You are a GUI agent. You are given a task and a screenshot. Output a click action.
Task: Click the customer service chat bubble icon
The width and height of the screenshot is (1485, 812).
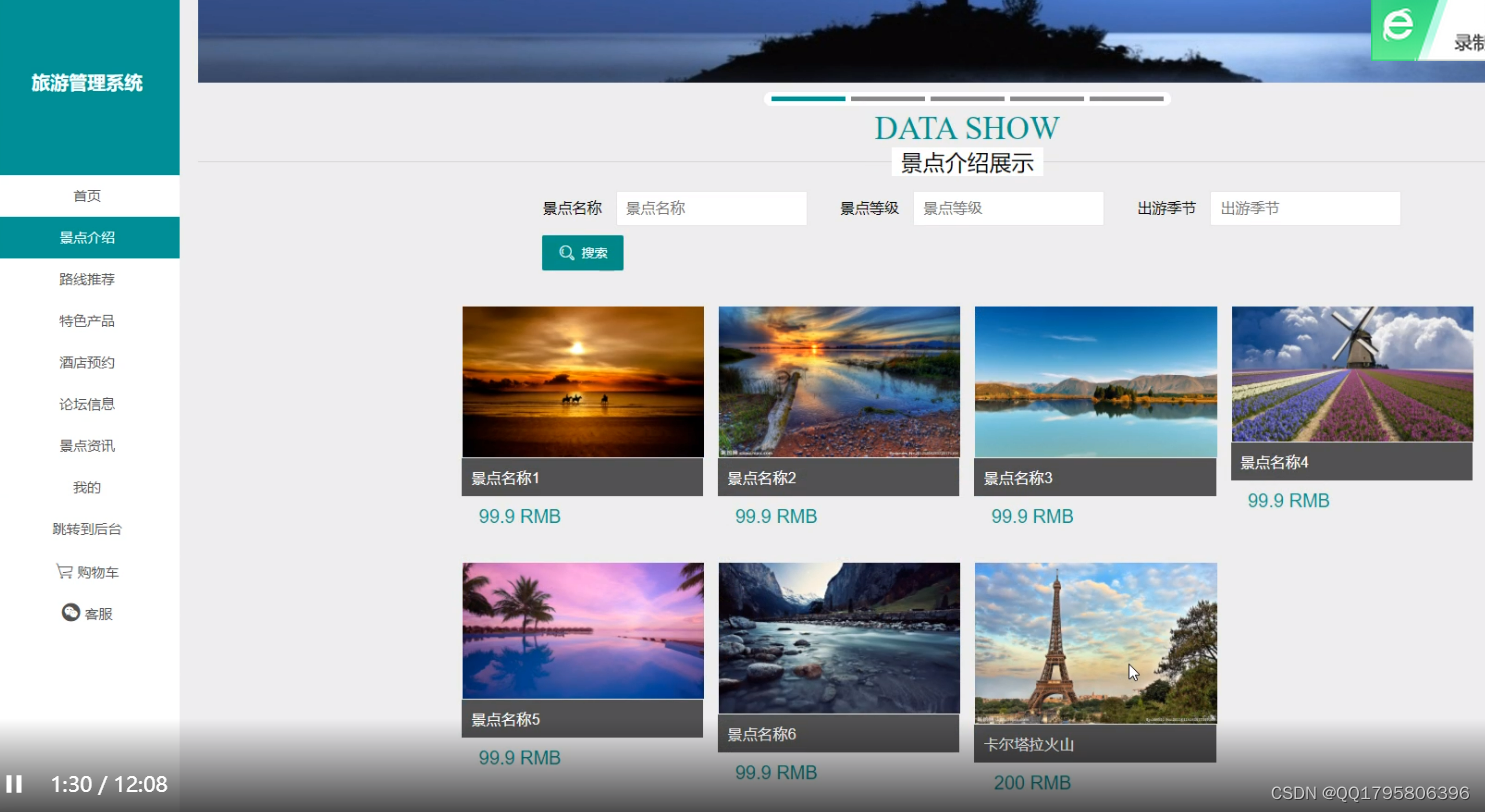(x=71, y=612)
